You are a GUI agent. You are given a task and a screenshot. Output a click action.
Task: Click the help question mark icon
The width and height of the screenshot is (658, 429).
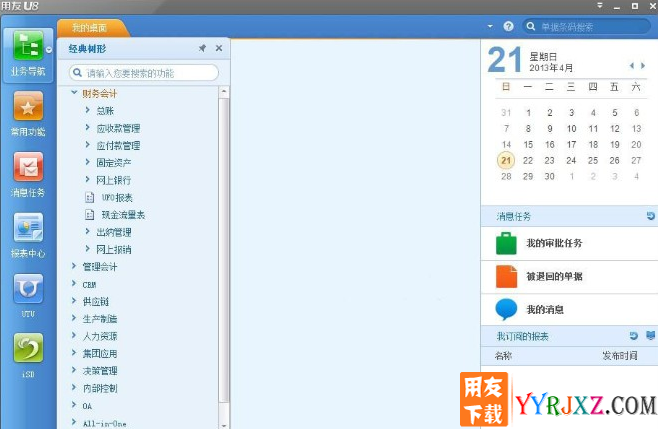click(508, 26)
